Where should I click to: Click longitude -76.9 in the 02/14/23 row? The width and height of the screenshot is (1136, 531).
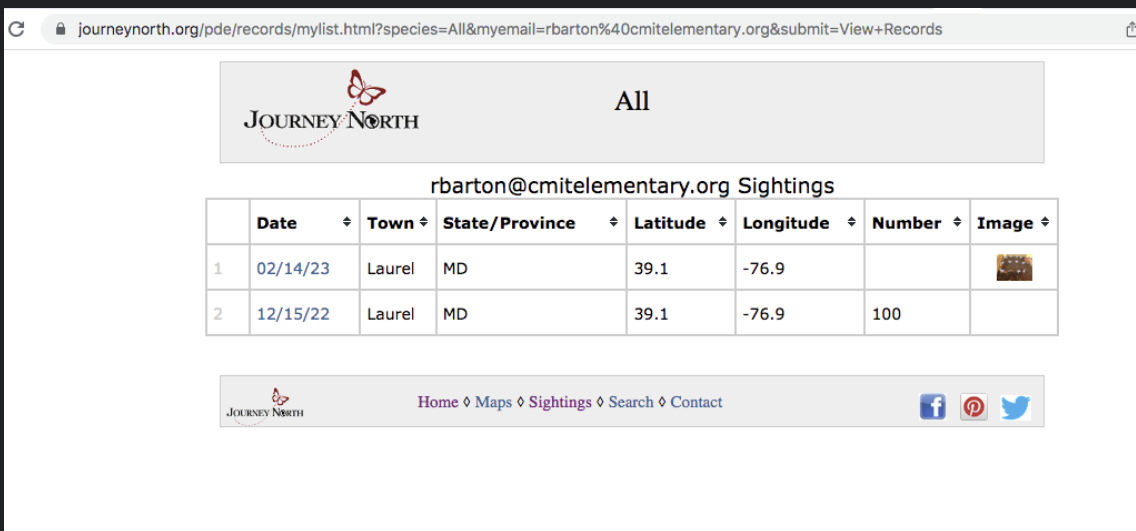764,269
